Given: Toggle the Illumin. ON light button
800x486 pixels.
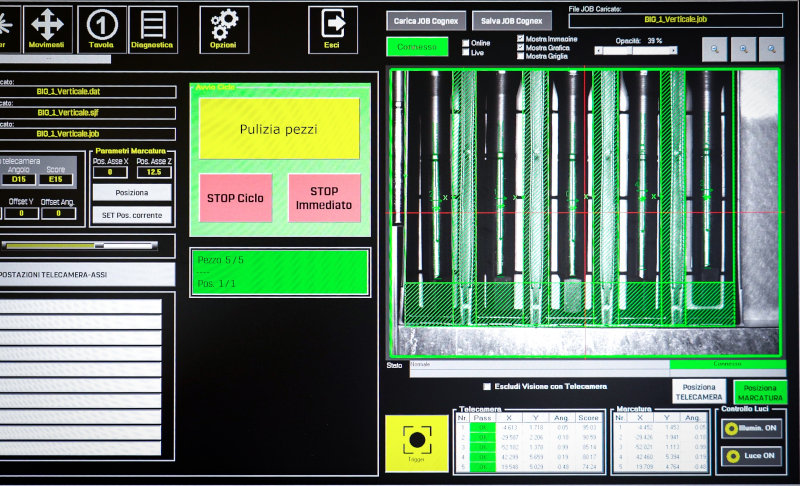Looking at the screenshot, I should click(x=752, y=428).
